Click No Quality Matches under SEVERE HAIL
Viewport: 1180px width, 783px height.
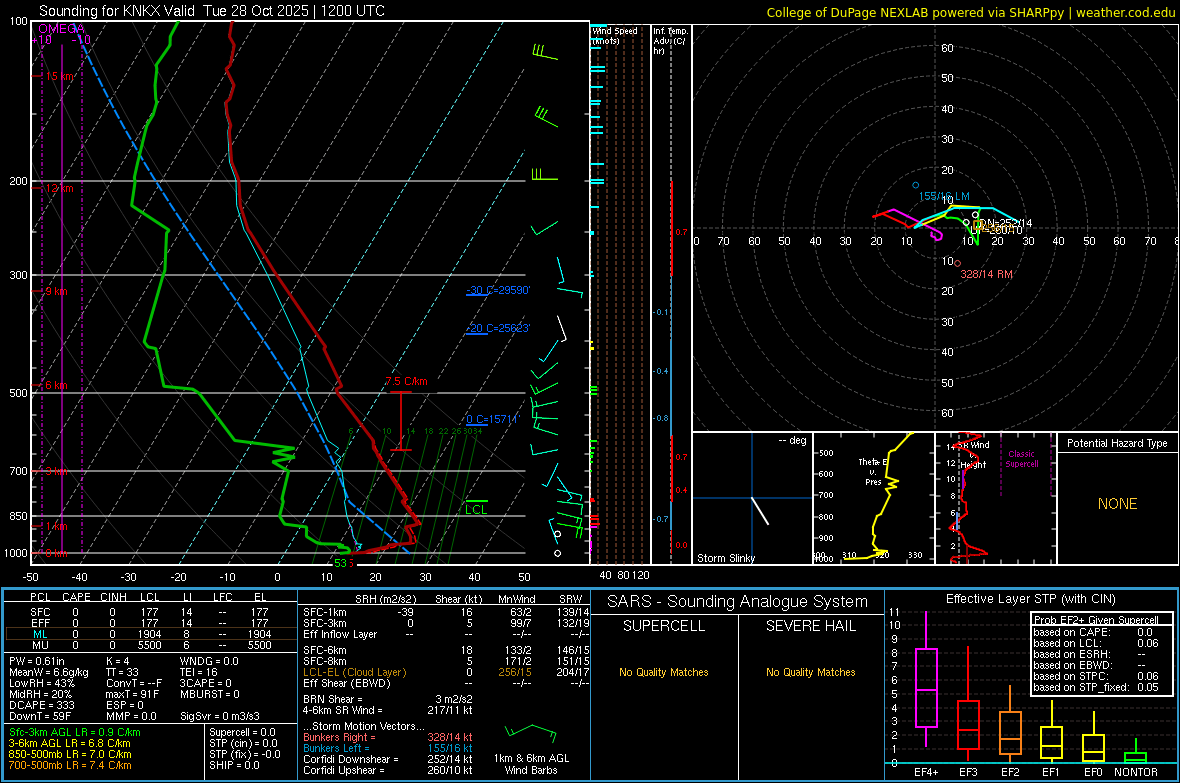(x=810, y=672)
